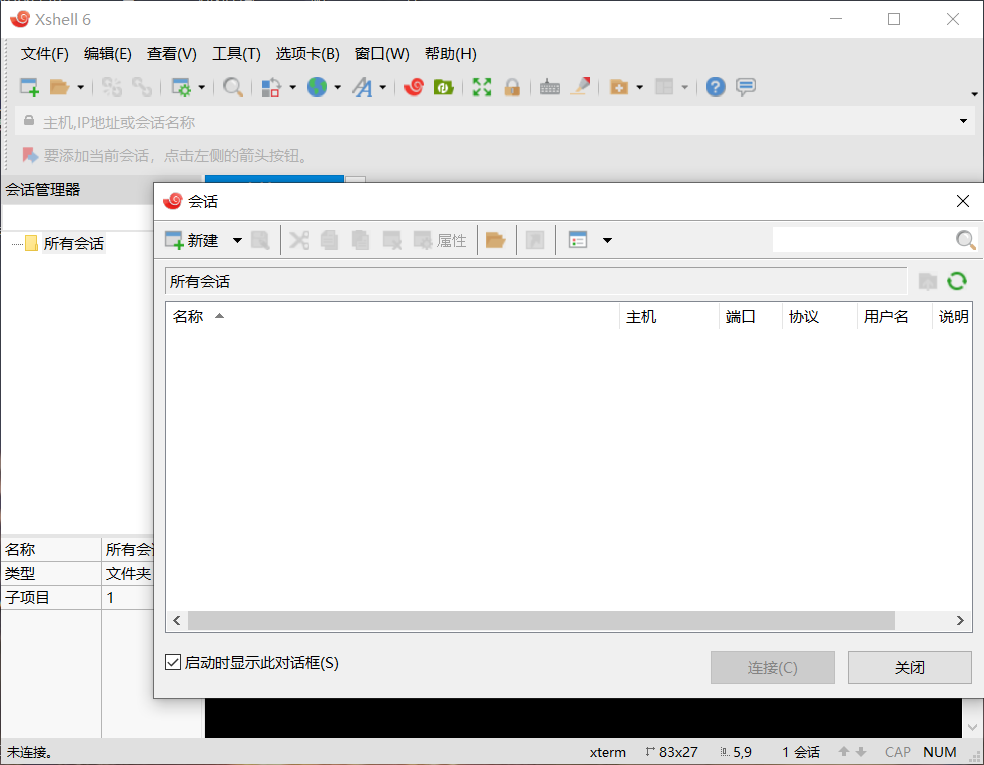The height and width of the screenshot is (765, 984).
Task: Click the new session icon in main toolbar
Action: [29, 87]
